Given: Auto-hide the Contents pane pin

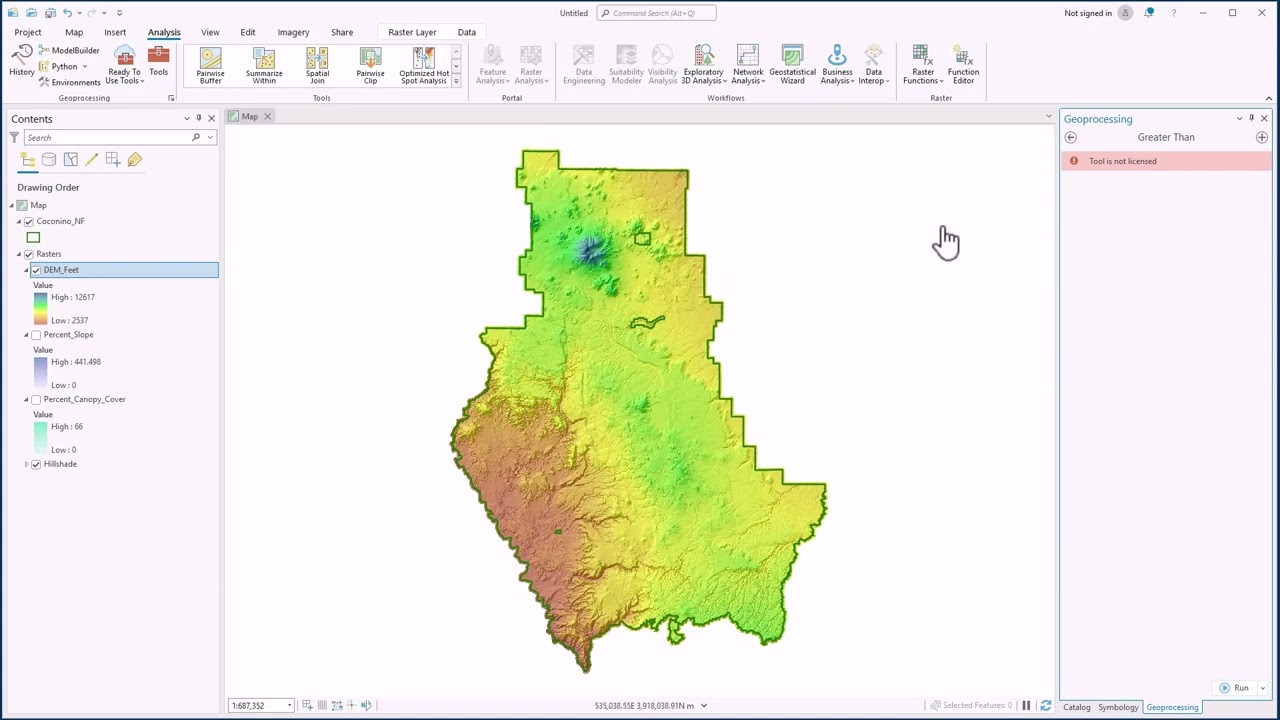Looking at the screenshot, I should (x=198, y=118).
